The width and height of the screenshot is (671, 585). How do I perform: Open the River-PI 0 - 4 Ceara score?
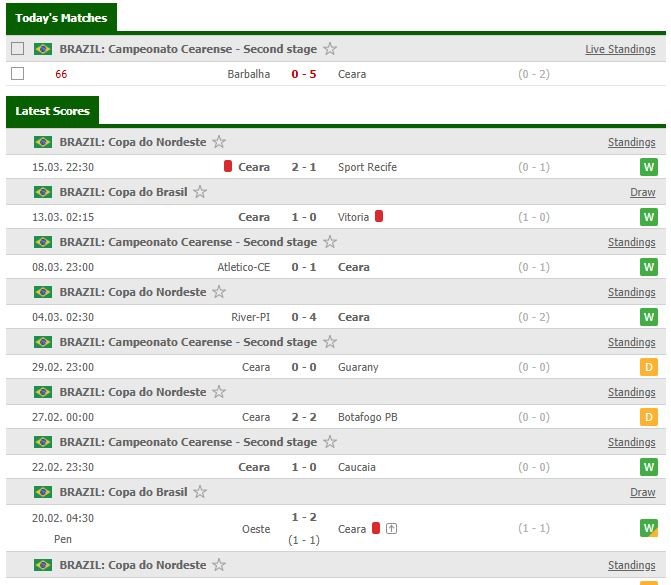(303, 317)
